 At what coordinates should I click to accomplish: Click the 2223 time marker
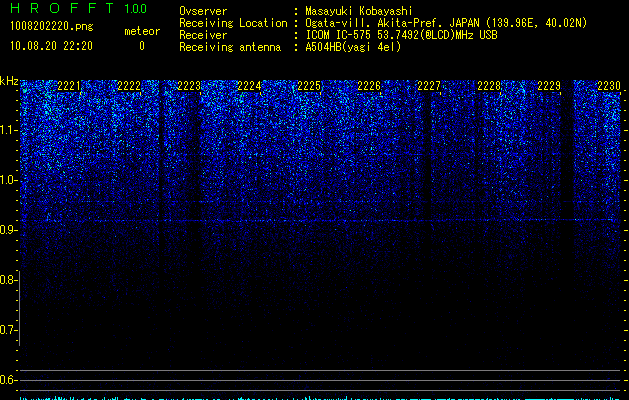[x=189, y=86]
